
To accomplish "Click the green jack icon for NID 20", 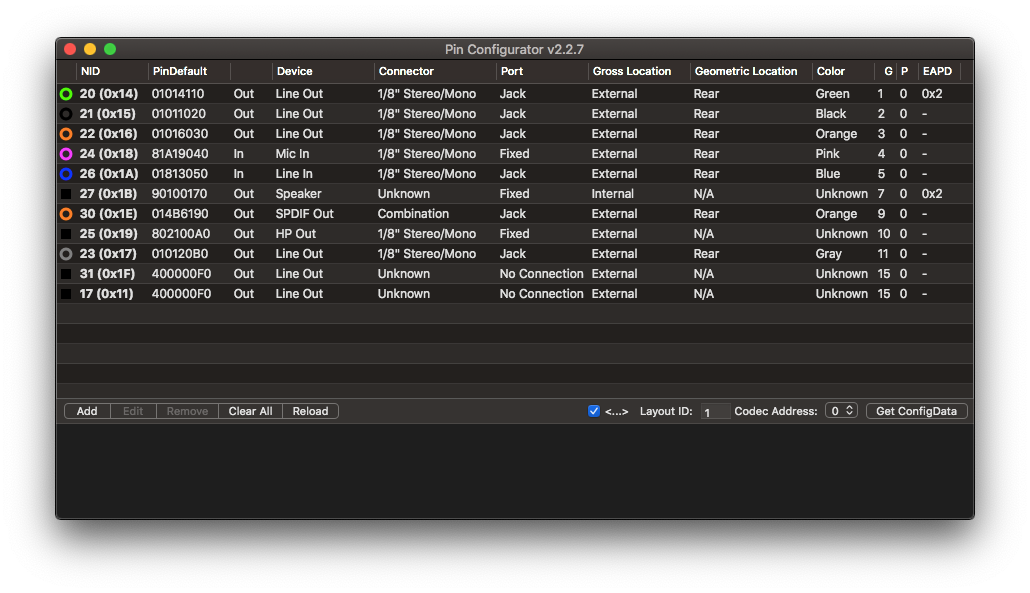I will pyautogui.click(x=66, y=94).
